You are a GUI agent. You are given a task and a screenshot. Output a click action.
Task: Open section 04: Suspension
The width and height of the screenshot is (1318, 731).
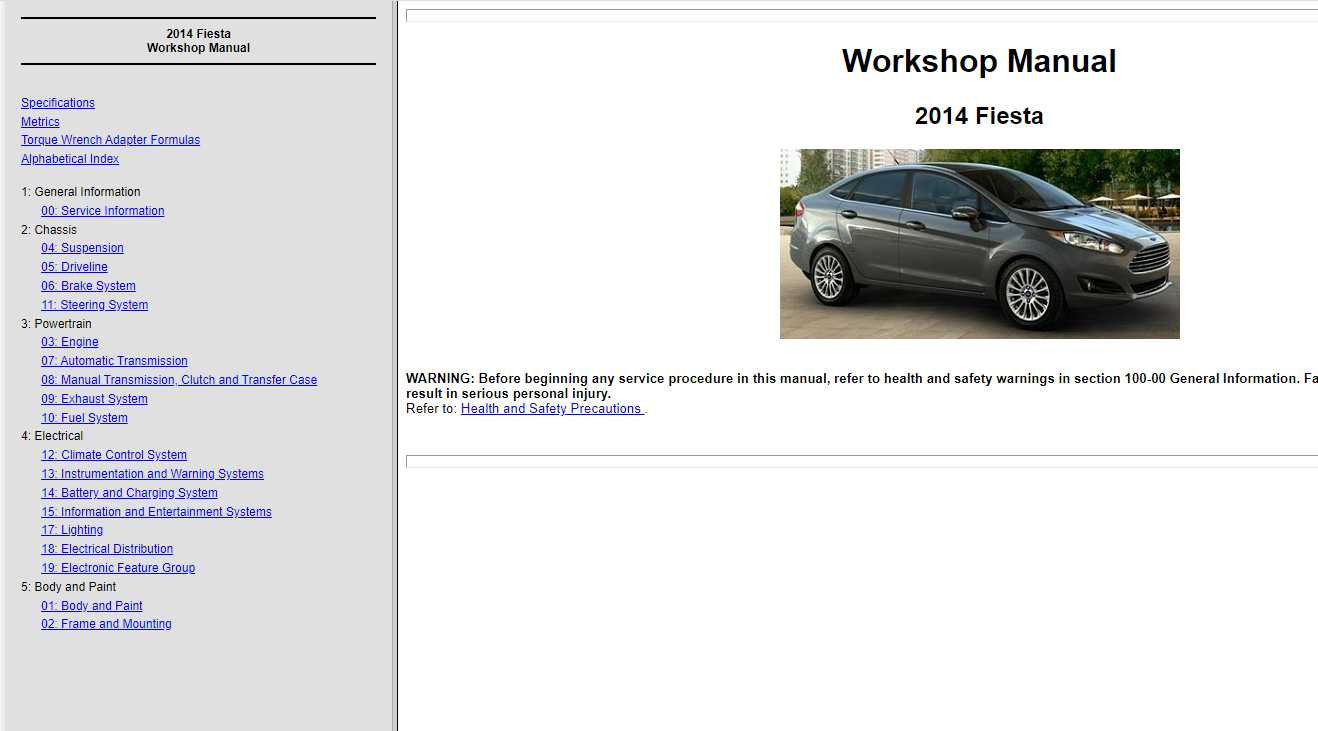[82, 248]
